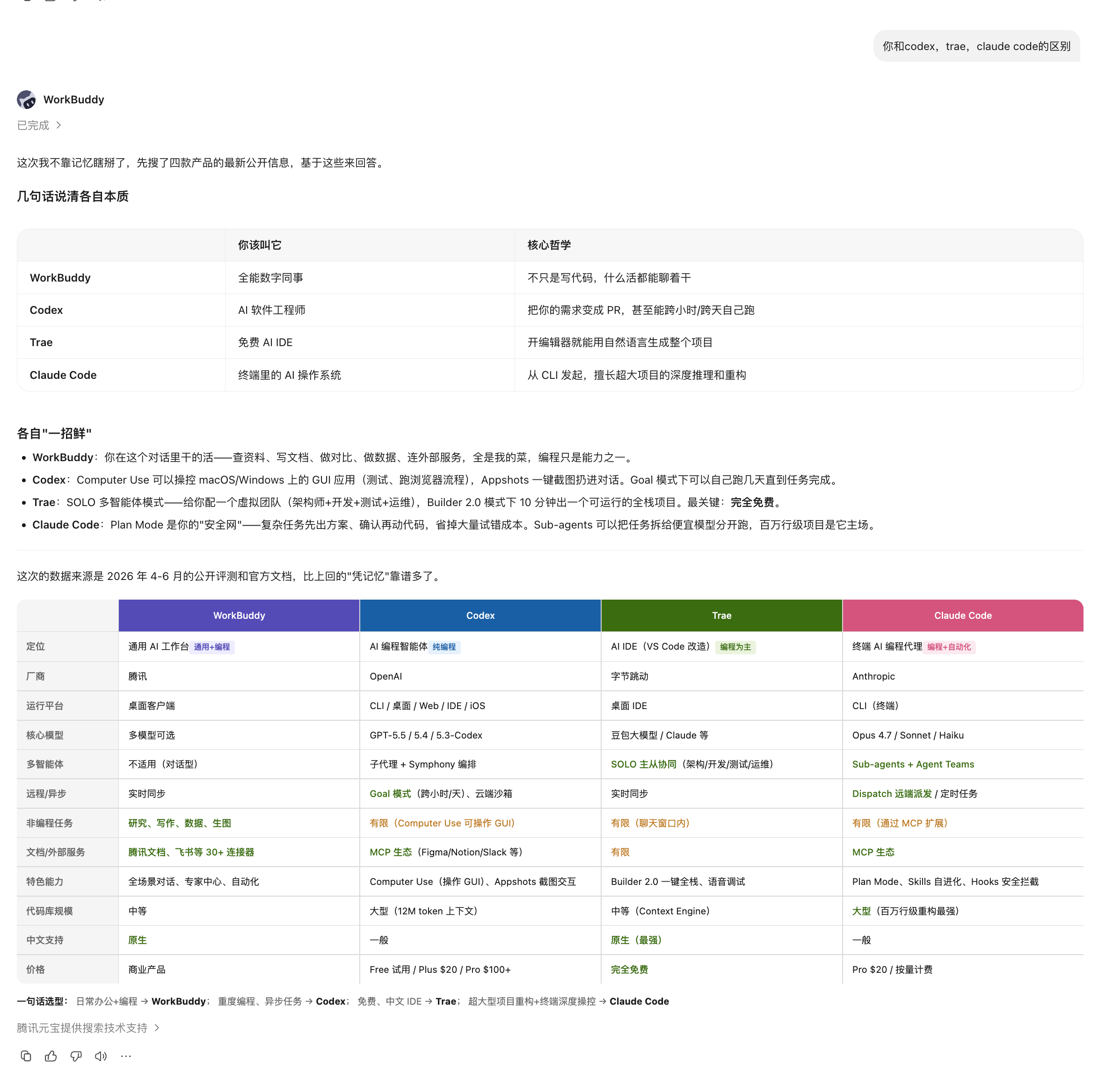Copy the response using the copy icon
The width and height of the screenshot is (1120, 1072).
tap(26, 1056)
